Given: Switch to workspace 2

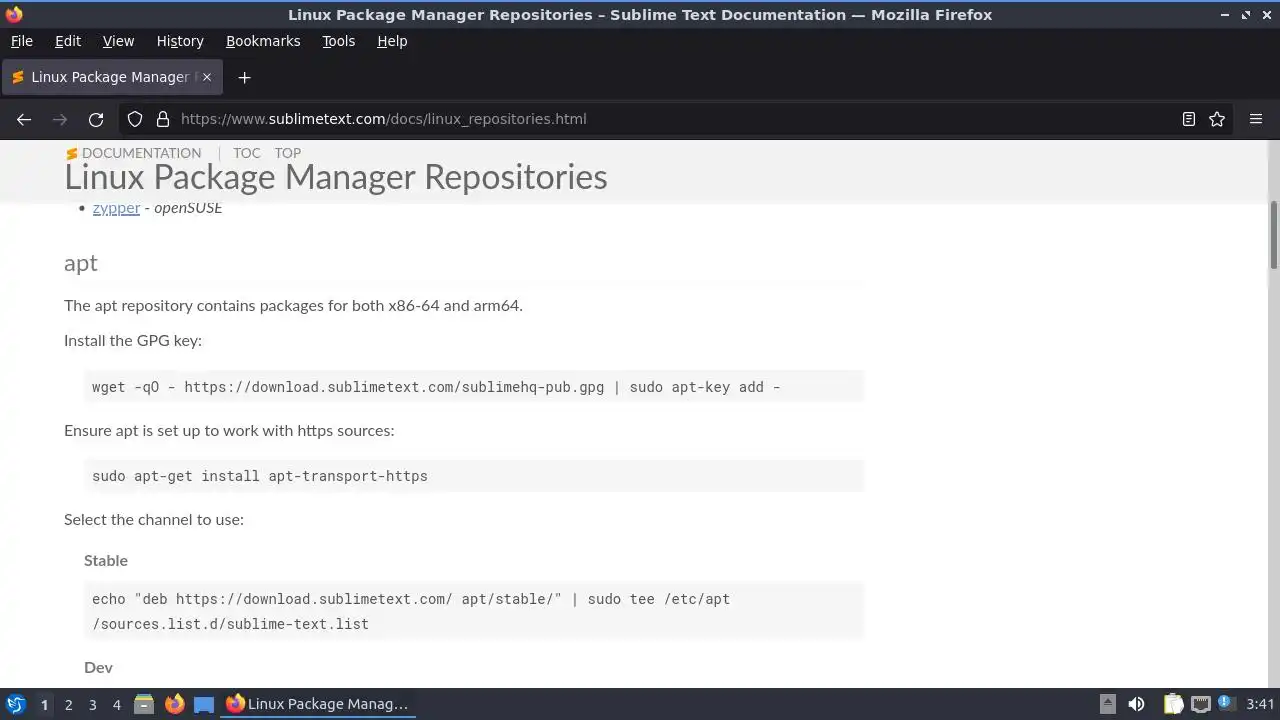Looking at the screenshot, I should (x=68, y=704).
